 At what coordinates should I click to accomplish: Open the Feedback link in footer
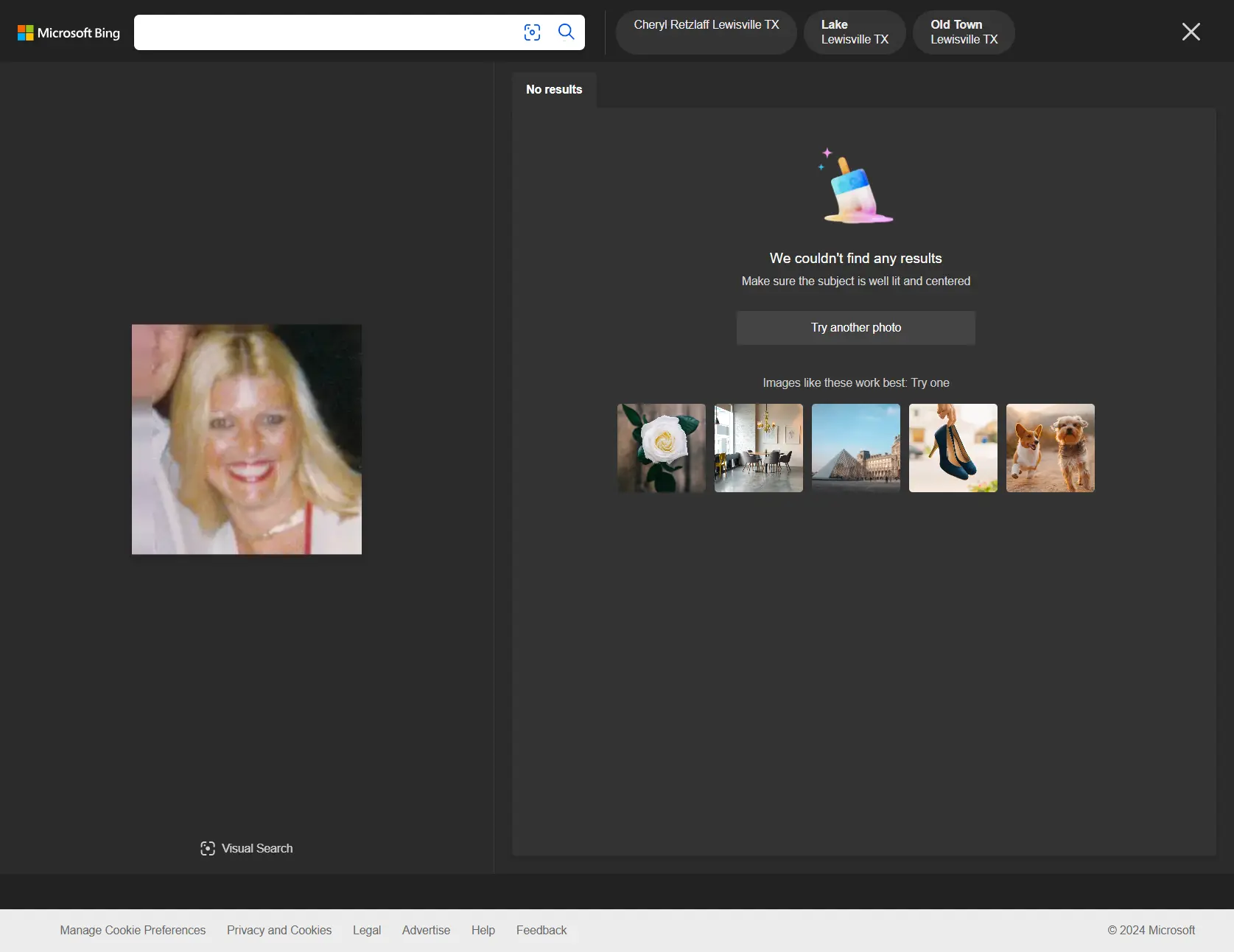pyautogui.click(x=541, y=930)
